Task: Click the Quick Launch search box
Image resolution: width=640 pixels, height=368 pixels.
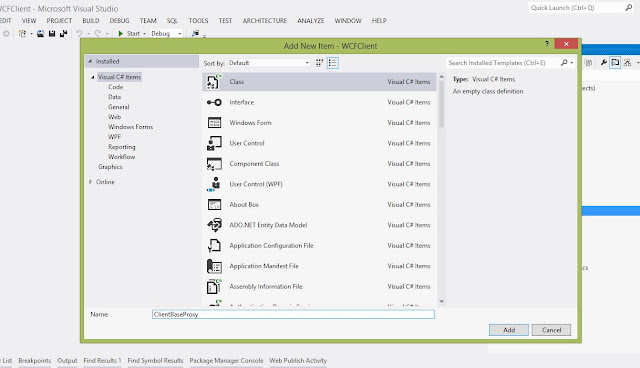Action: click(x=576, y=7)
